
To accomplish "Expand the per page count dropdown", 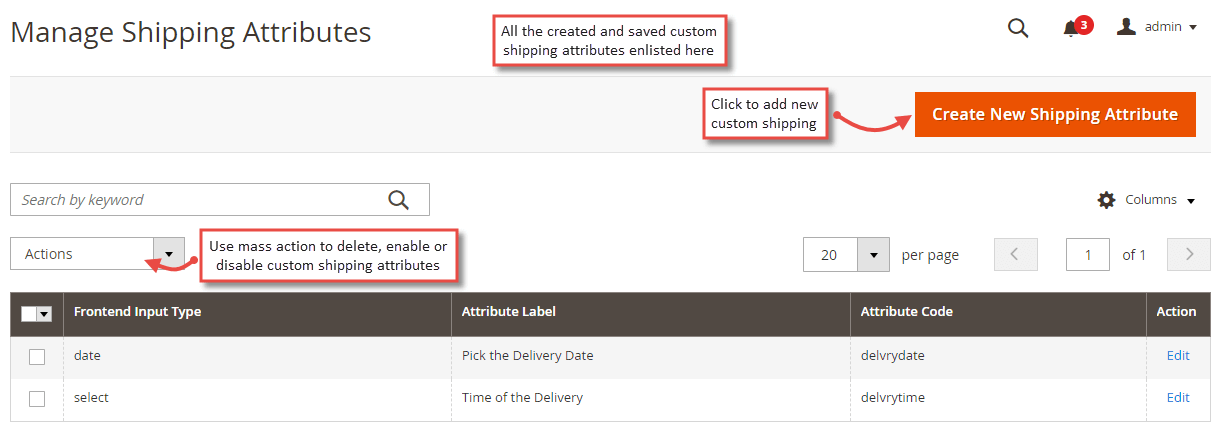I will pyautogui.click(x=846, y=255).
